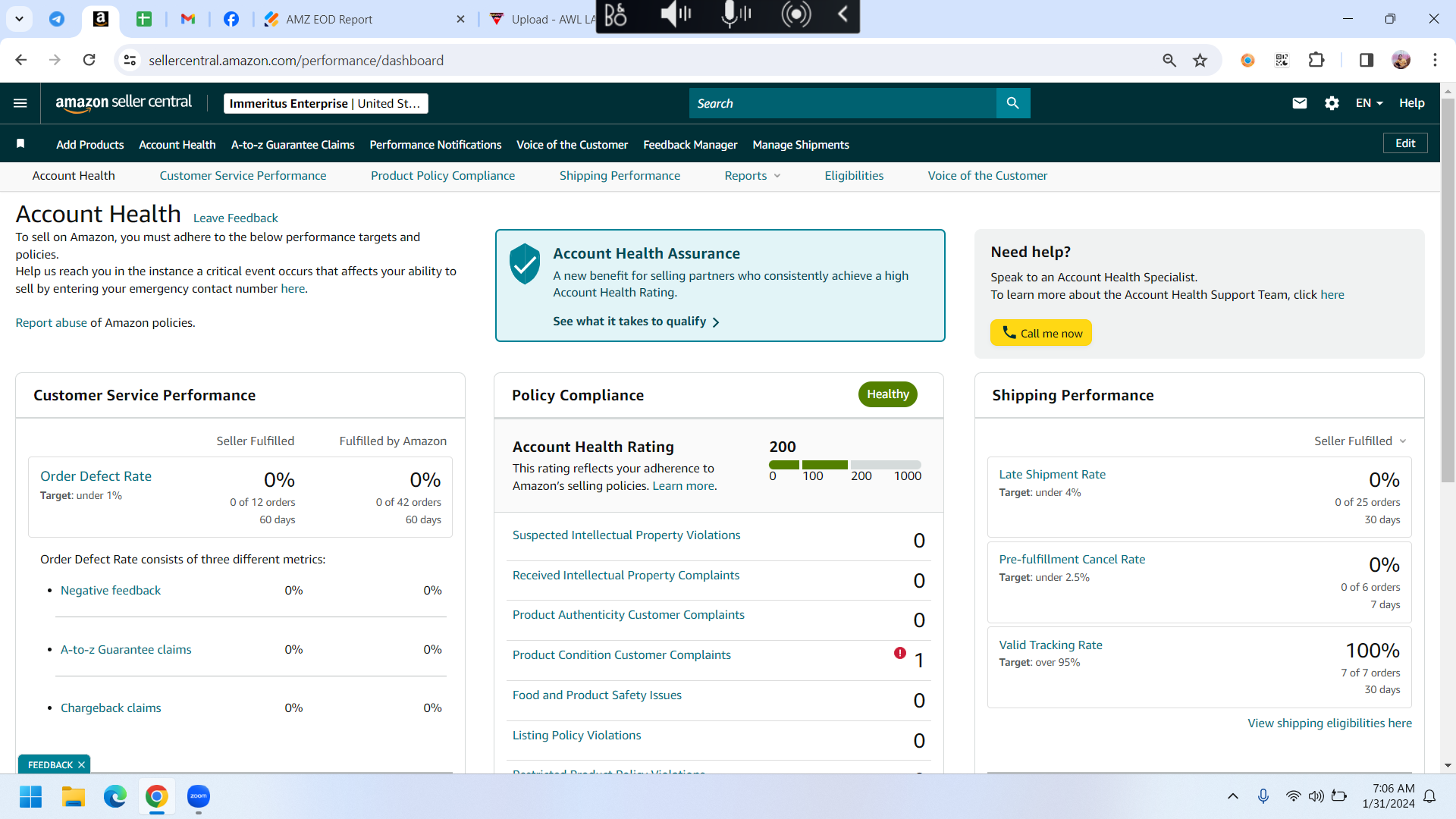
Task: Close the AMZ EOD Report tab
Action: point(460,19)
